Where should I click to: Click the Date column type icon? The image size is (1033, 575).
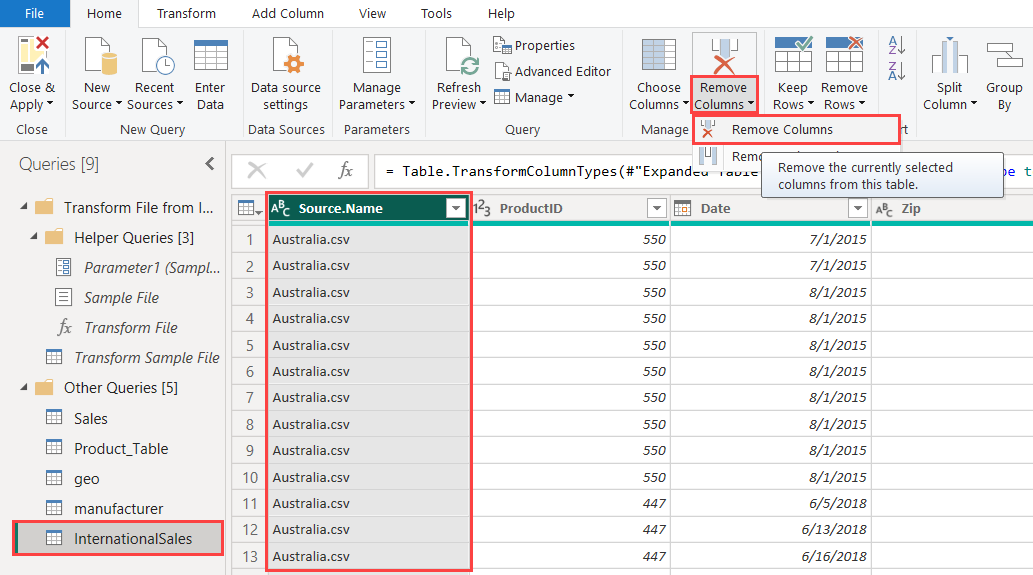pos(683,209)
